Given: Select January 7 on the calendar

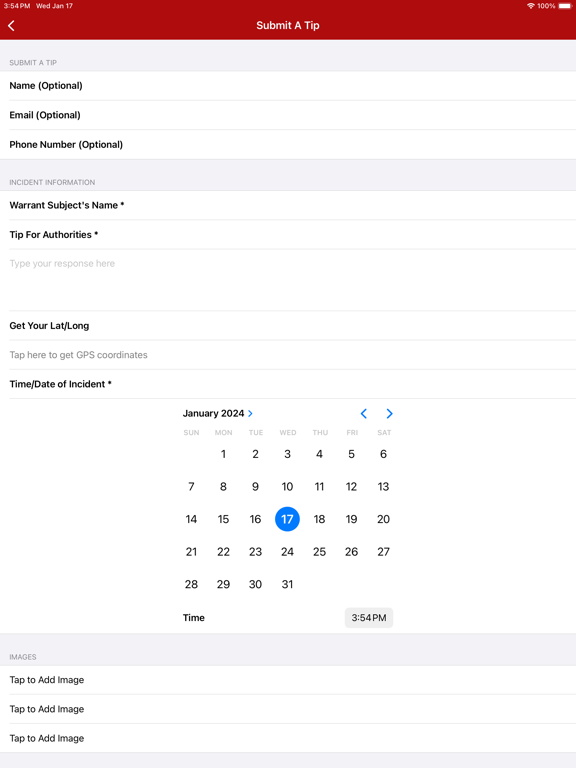Looking at the screenshot, I should [191, 486].
